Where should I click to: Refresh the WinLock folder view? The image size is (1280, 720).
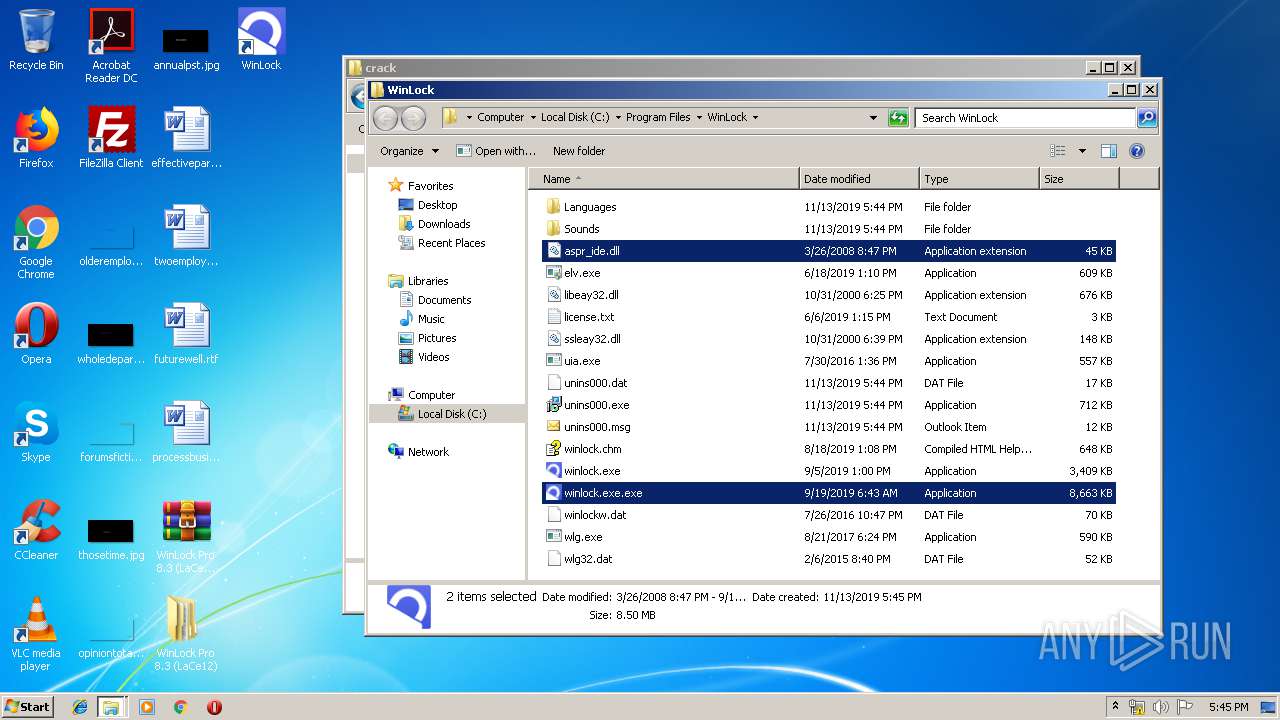point(898,118)
